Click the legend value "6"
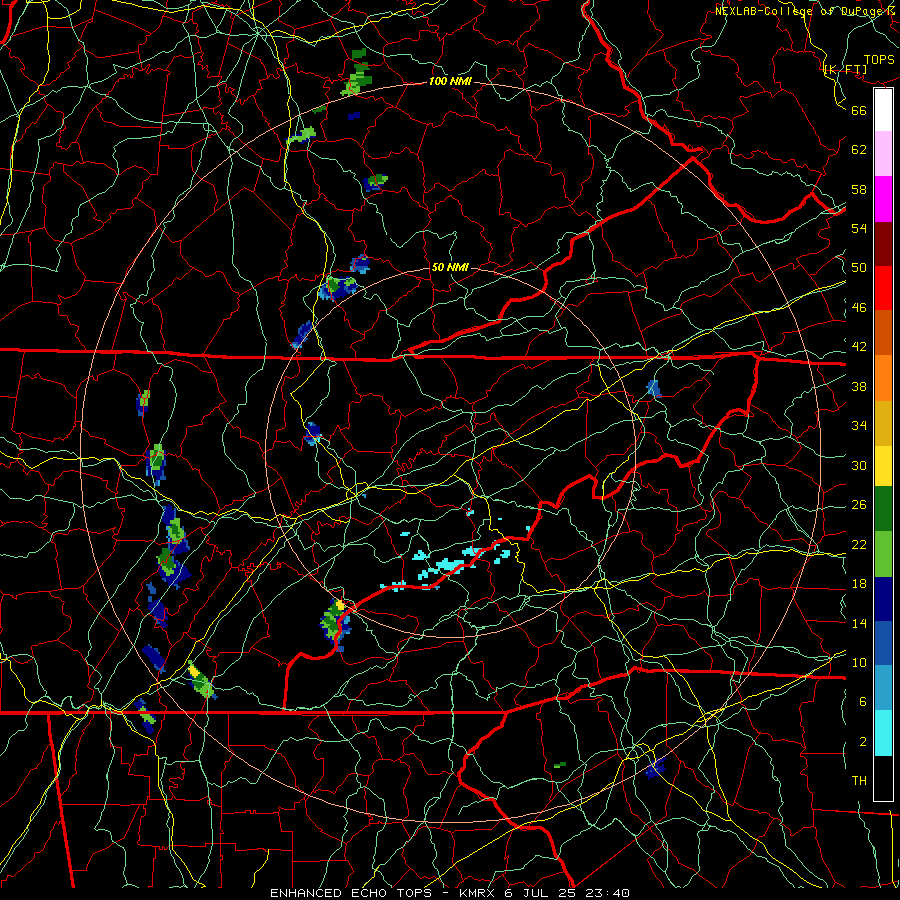900x900 pixels. click(863, 702)
